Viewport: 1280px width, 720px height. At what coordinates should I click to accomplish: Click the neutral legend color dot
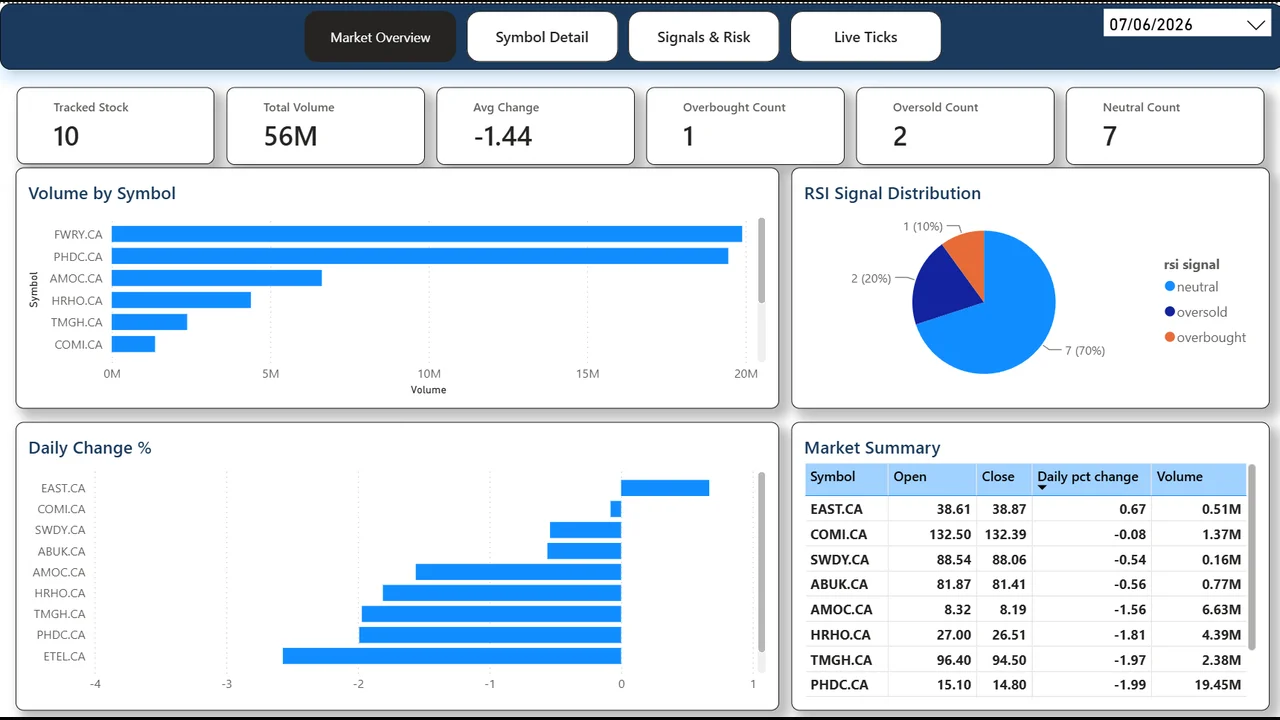(1170, 287)
